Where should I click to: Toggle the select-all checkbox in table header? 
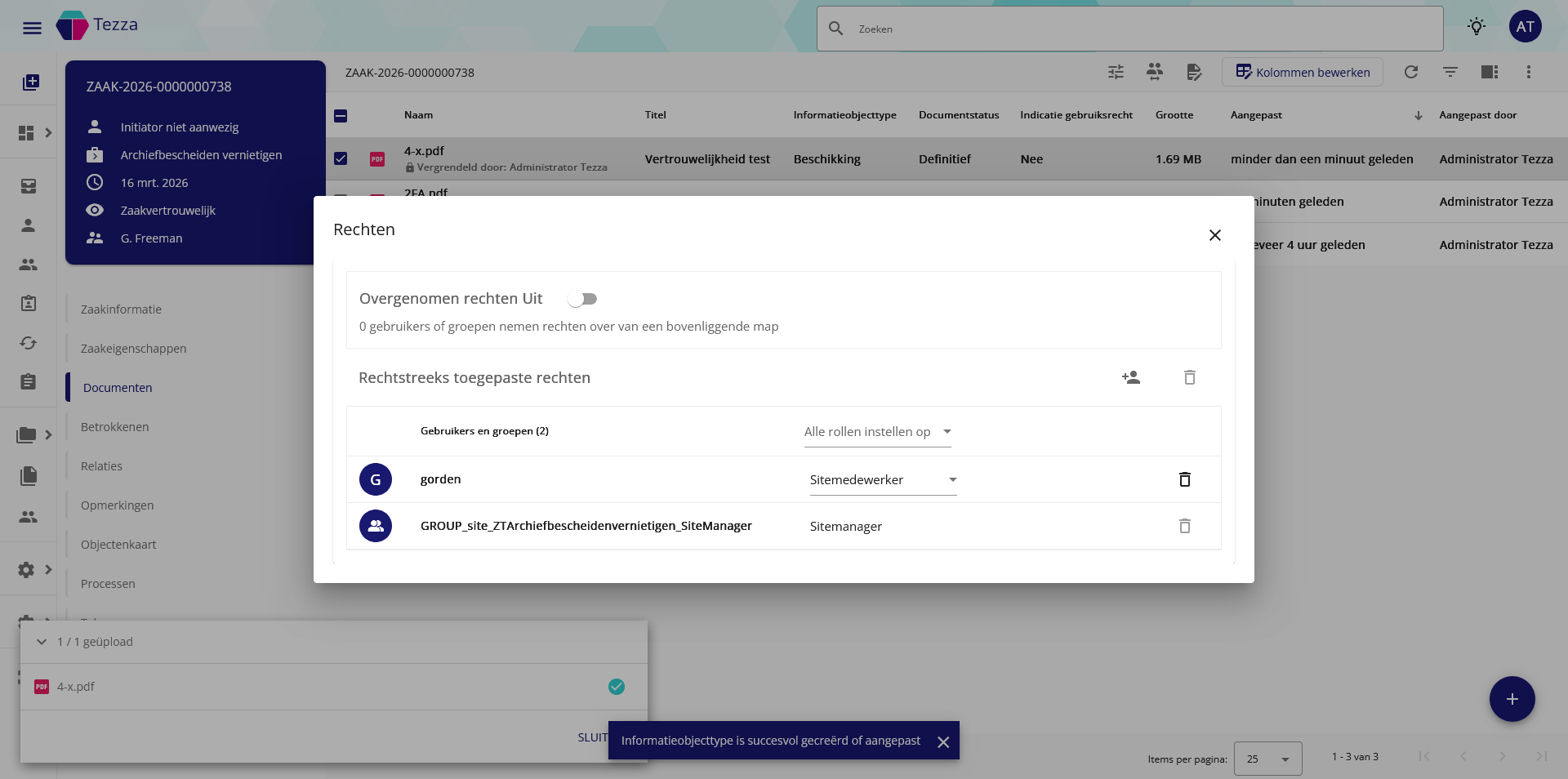coord(341,116)
